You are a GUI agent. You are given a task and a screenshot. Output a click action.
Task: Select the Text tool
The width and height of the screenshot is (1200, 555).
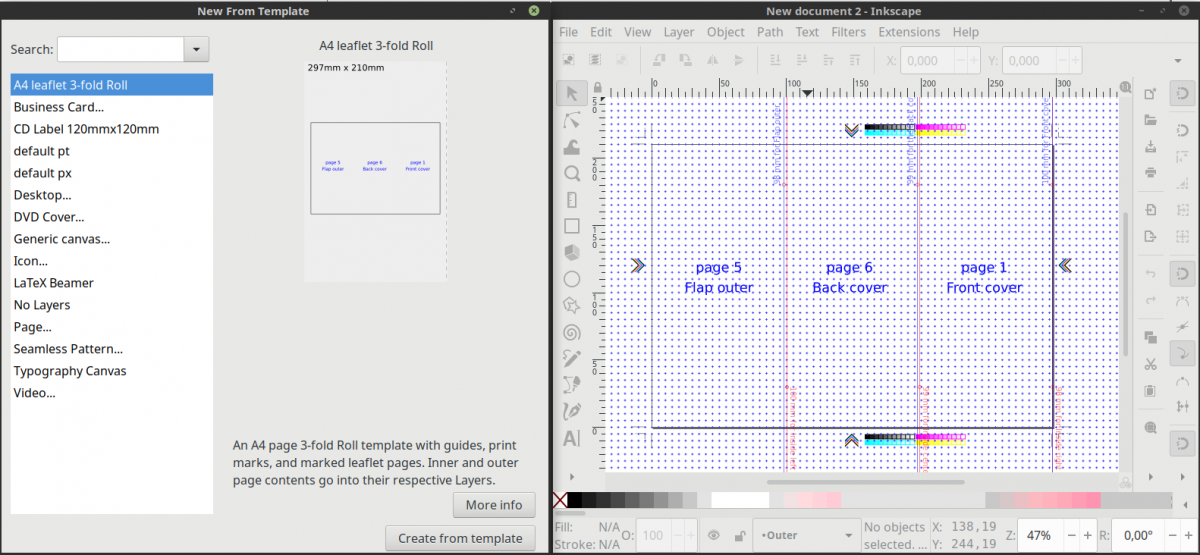point(572,438)
